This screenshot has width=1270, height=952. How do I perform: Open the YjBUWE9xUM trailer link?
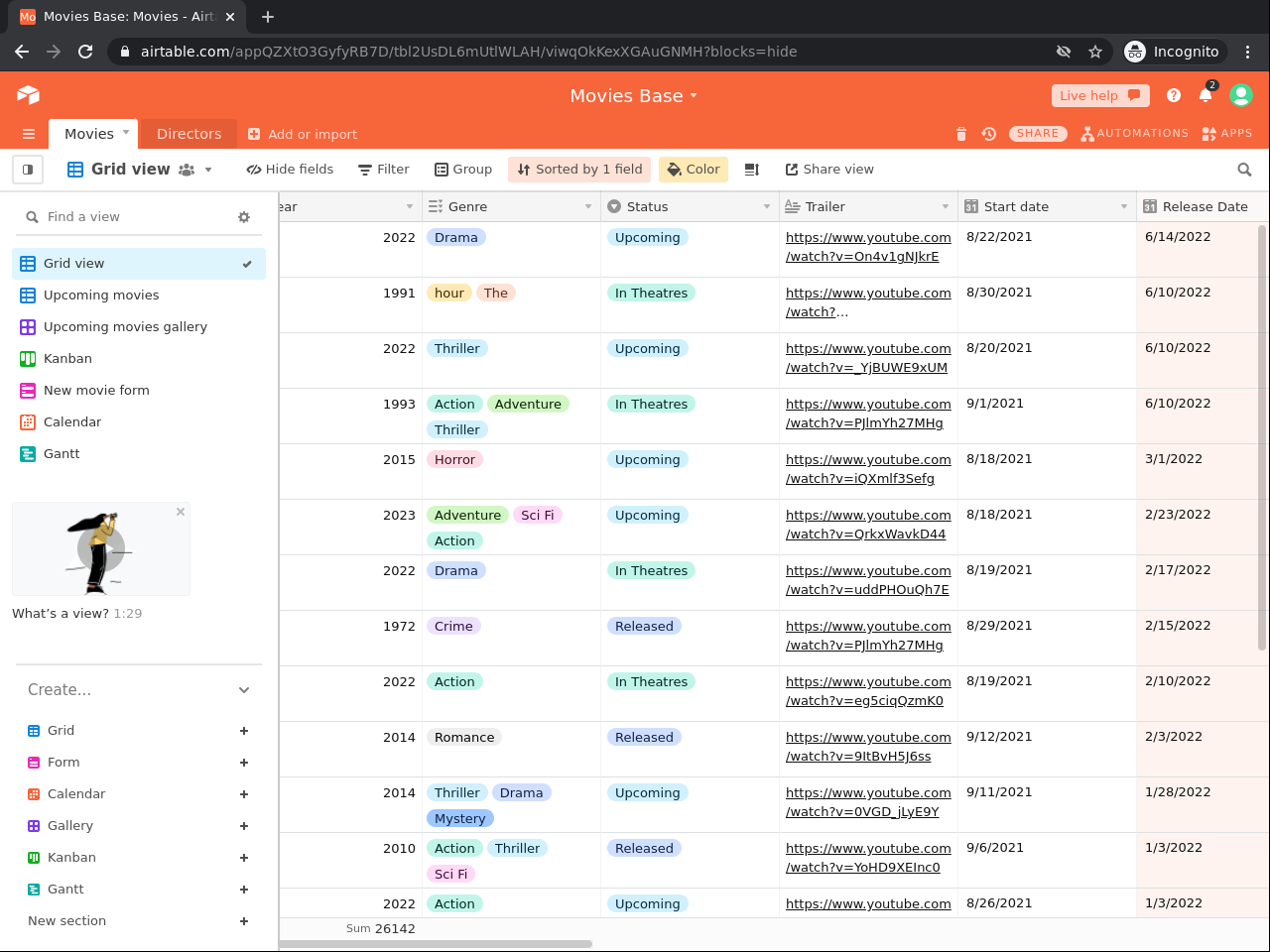click(868, 358)
